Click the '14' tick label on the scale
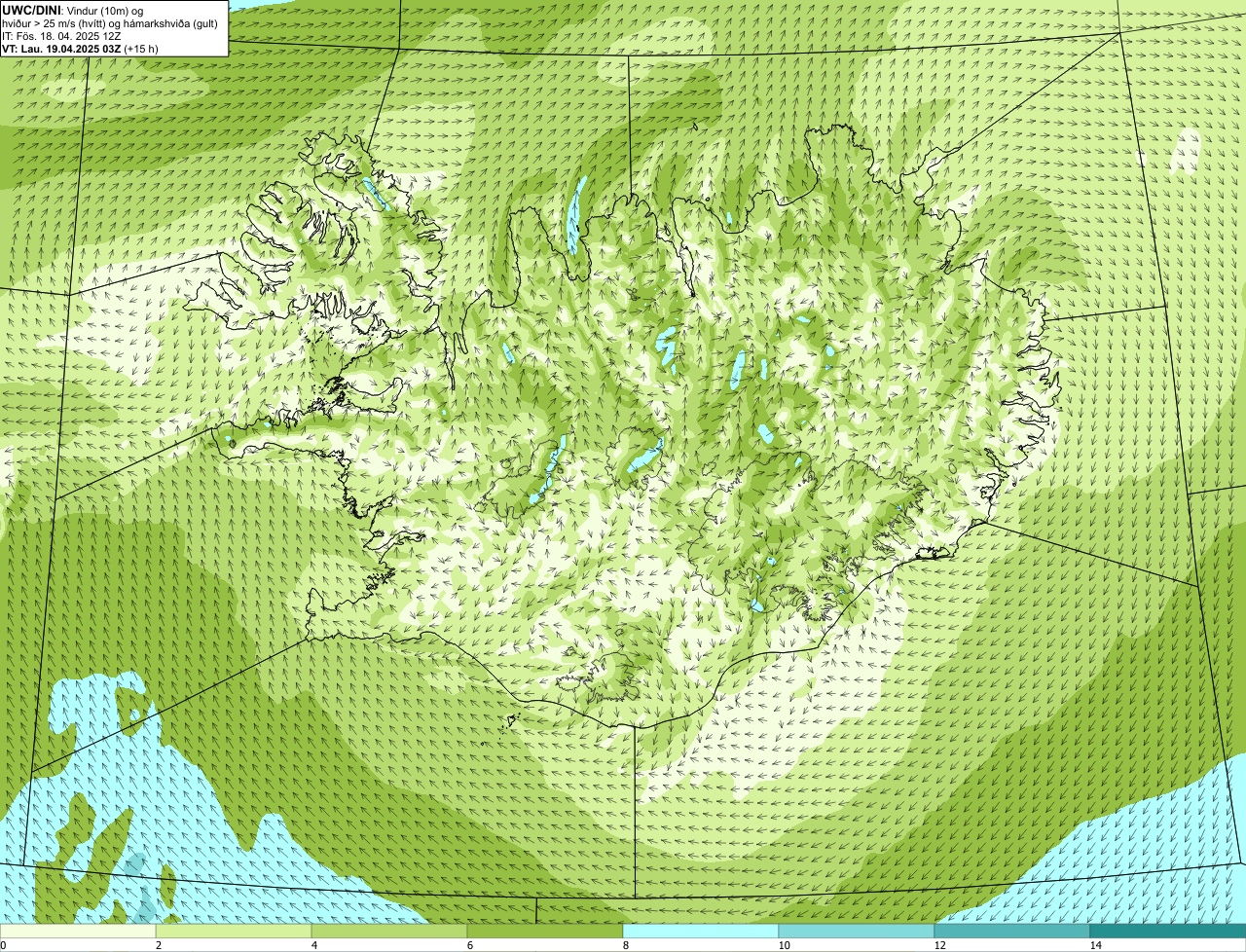Viewport: 1246px width, 952px height. [1095, 945]
